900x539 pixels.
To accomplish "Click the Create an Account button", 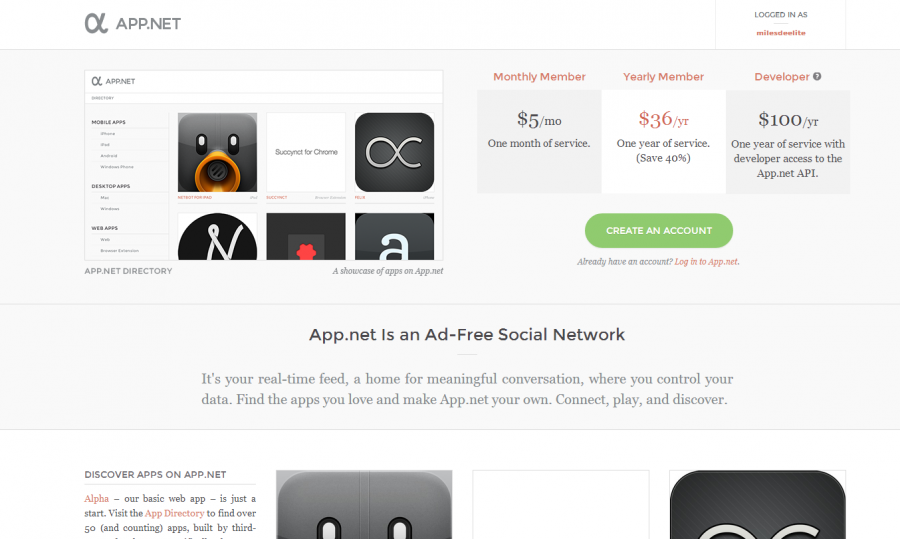I will (659, 231).
